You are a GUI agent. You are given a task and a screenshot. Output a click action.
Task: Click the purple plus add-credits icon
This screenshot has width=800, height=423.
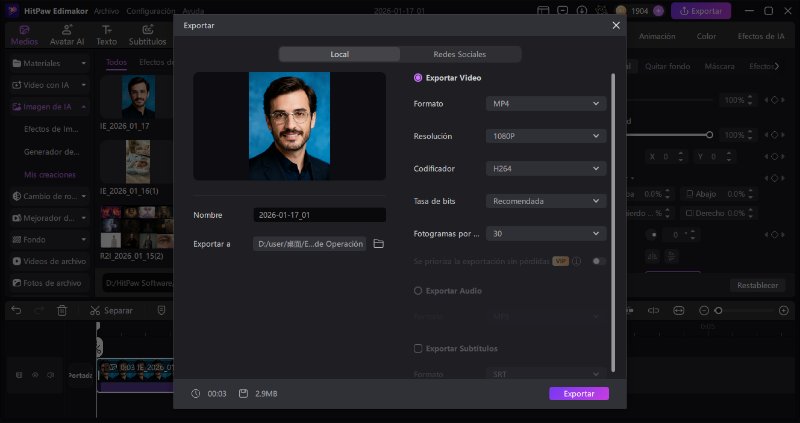click(x=659, y=11)
